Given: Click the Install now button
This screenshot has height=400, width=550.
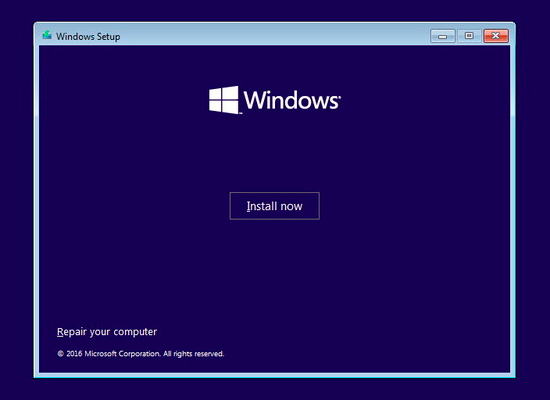Looking at the screenshot, I should pyautogui.click(x=274, y=206).
